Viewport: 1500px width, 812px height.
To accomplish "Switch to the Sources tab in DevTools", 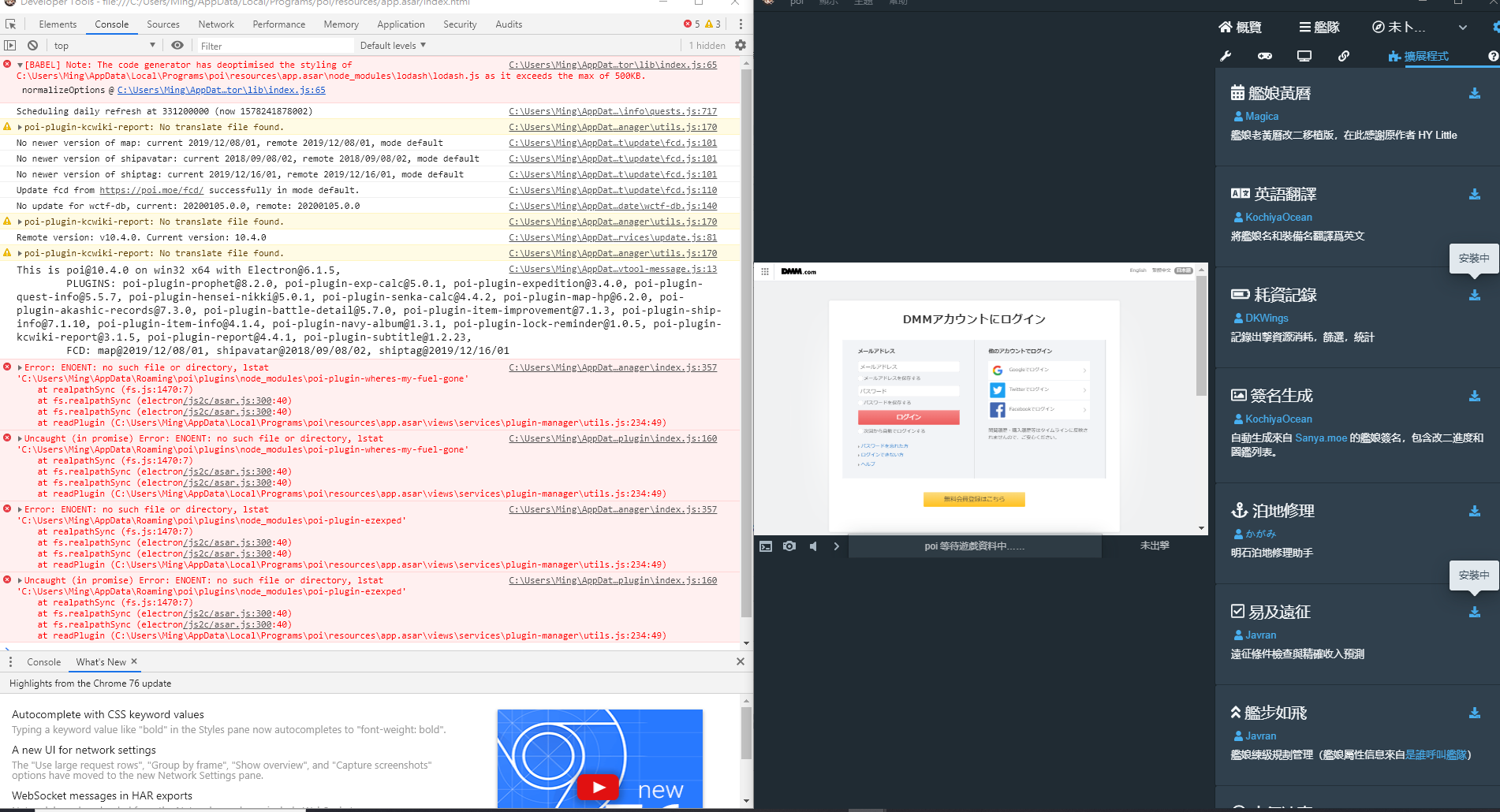I will click(x=163, y=24).
